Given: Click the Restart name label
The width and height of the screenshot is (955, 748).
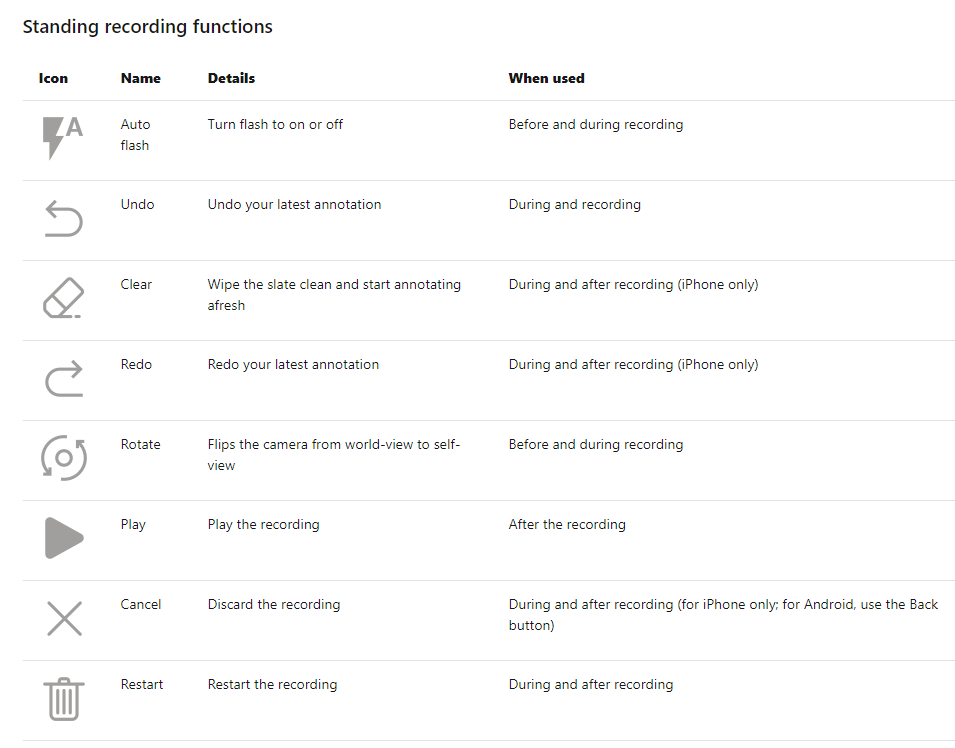Looking at the screenshot, I should pyautogui.click(x=142, y=684).
